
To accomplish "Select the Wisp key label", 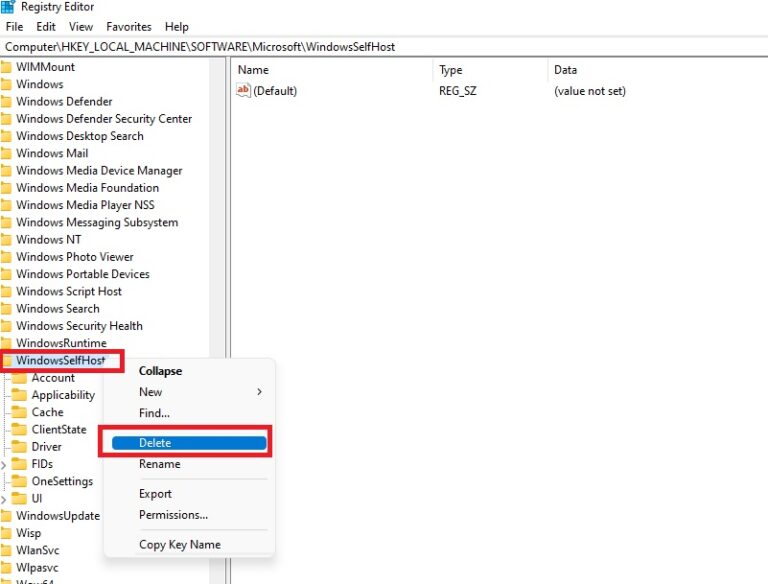I will (x=28, y=533).
